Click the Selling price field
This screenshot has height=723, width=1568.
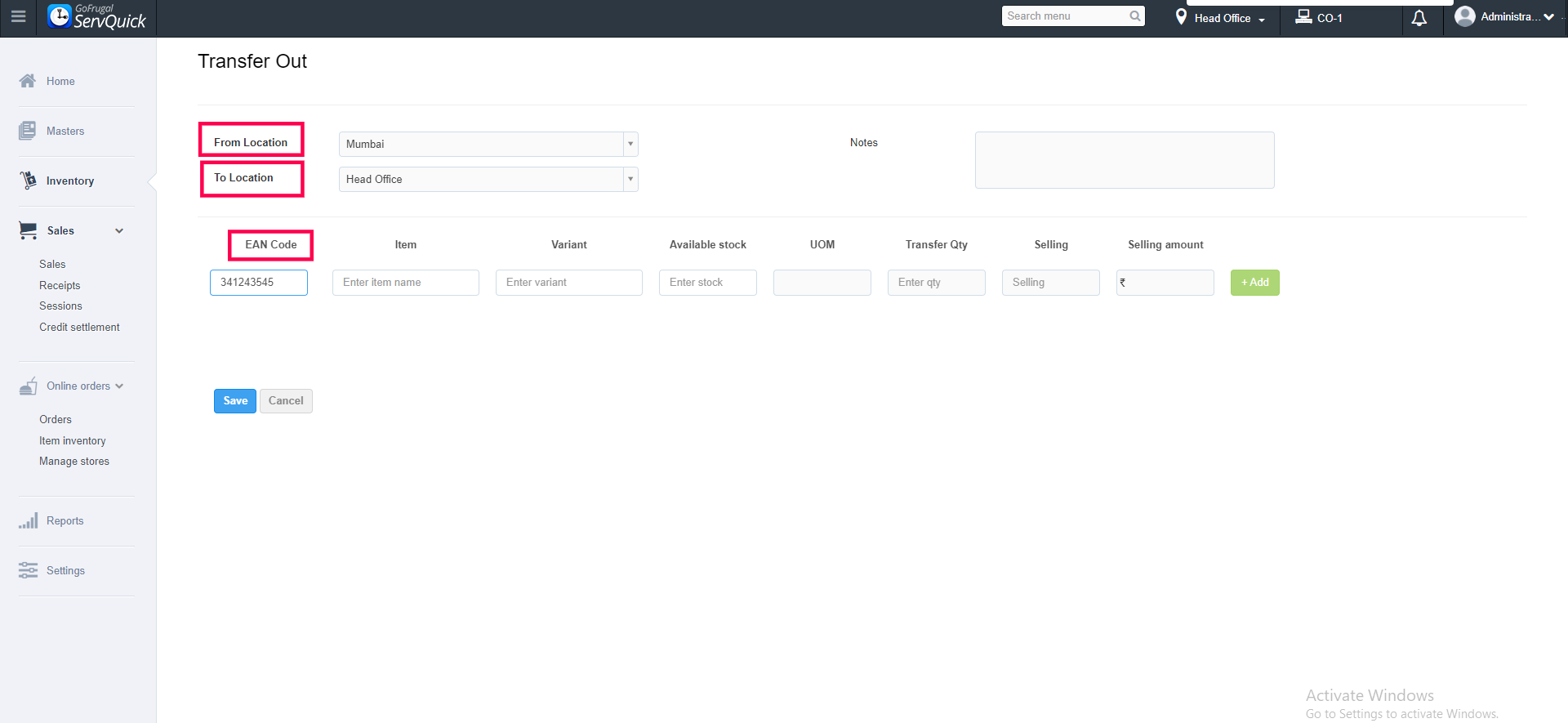1051,282
